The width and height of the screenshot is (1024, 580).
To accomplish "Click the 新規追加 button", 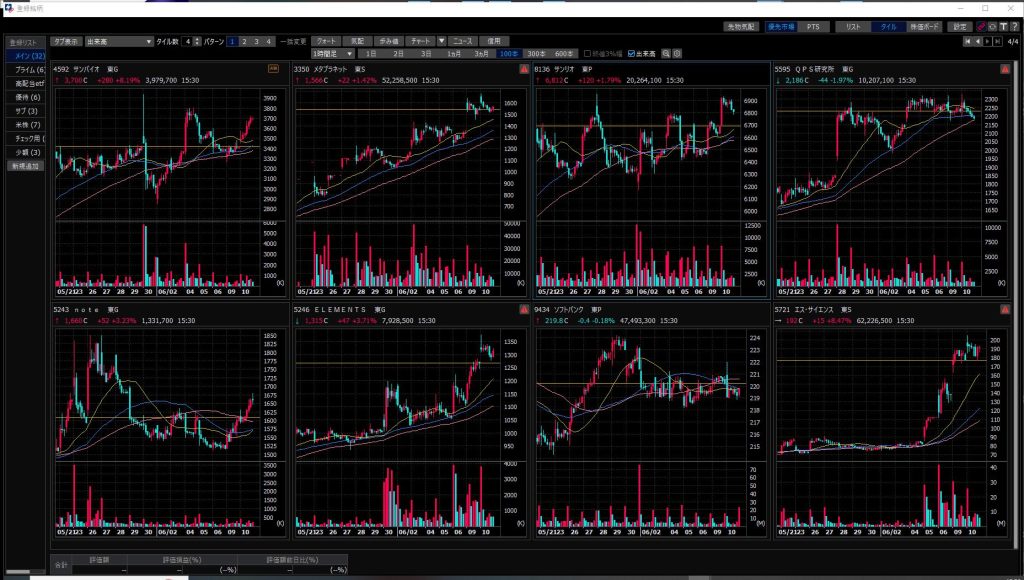I will click(x=26, y=165).
